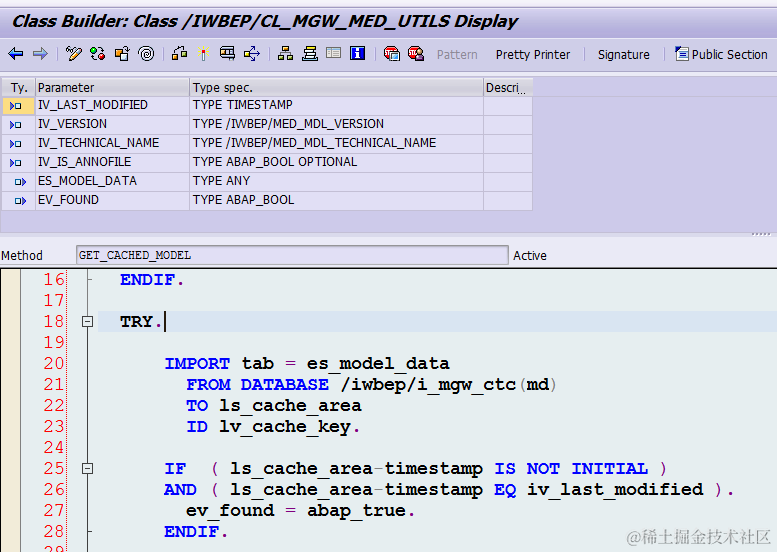Click the IS NOT INITIAL keywords on line 25
This screenshot has width=777, height=552.
tap(571, 469)
